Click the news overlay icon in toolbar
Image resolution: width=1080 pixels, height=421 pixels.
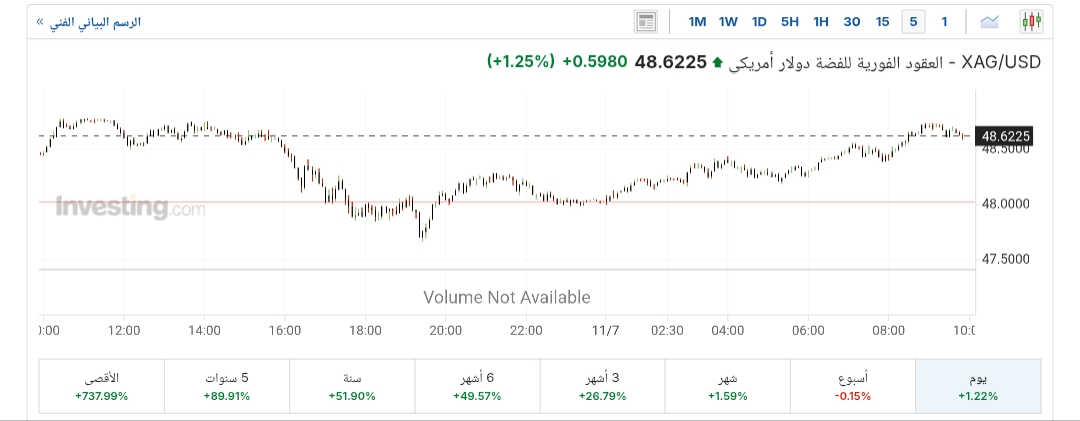[646, 21]
